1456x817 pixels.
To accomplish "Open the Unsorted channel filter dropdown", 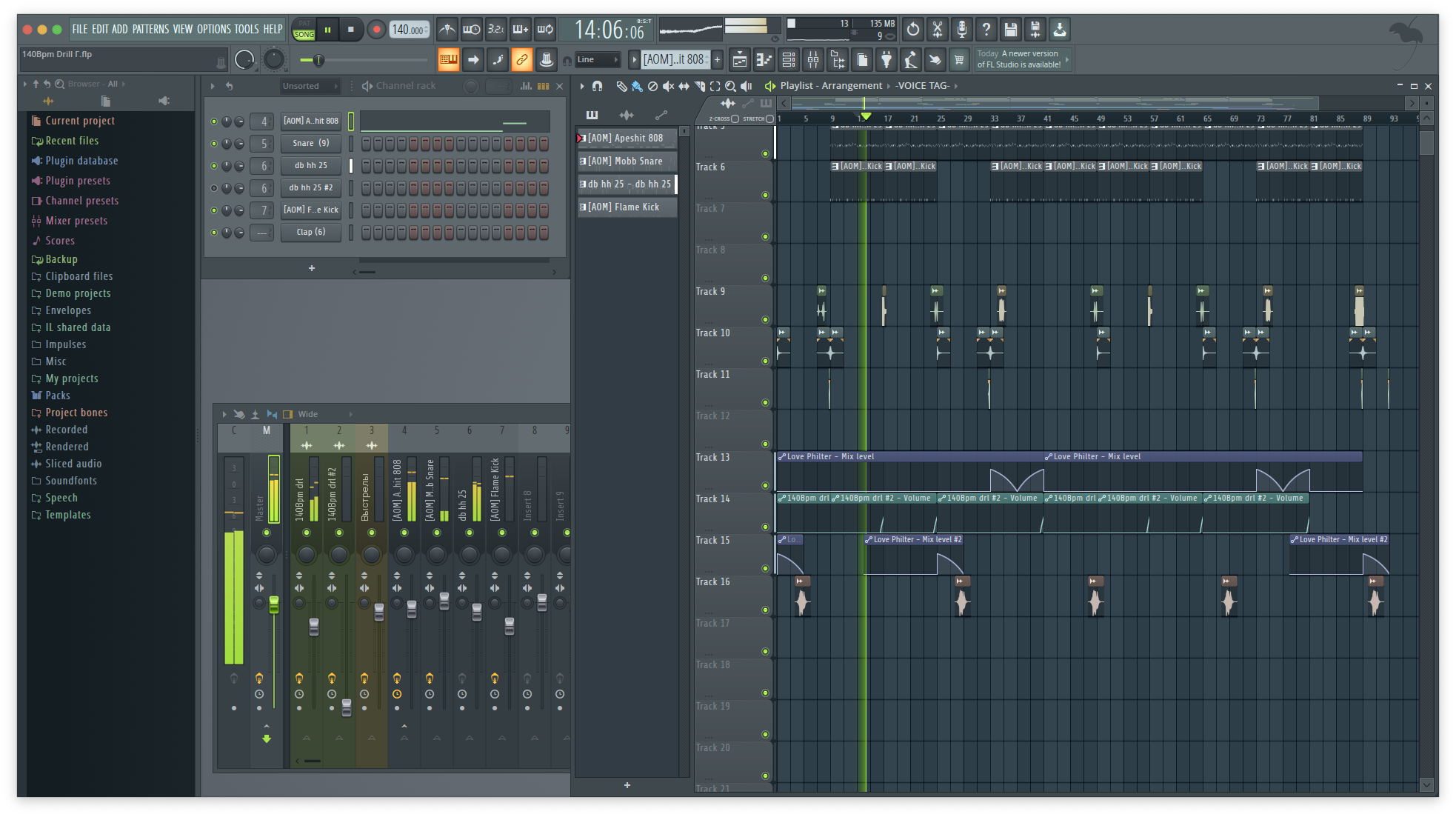I will pyautogui.click(x=309, y=86).
